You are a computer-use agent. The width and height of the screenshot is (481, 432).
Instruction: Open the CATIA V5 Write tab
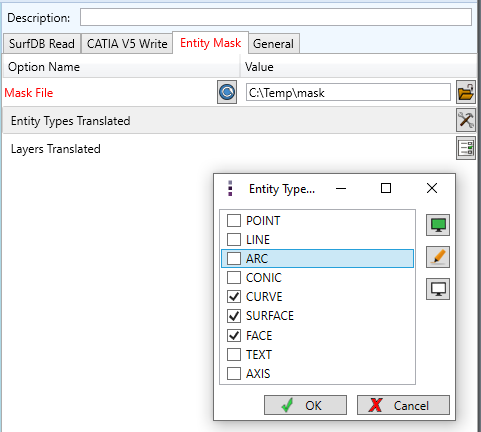127,44
